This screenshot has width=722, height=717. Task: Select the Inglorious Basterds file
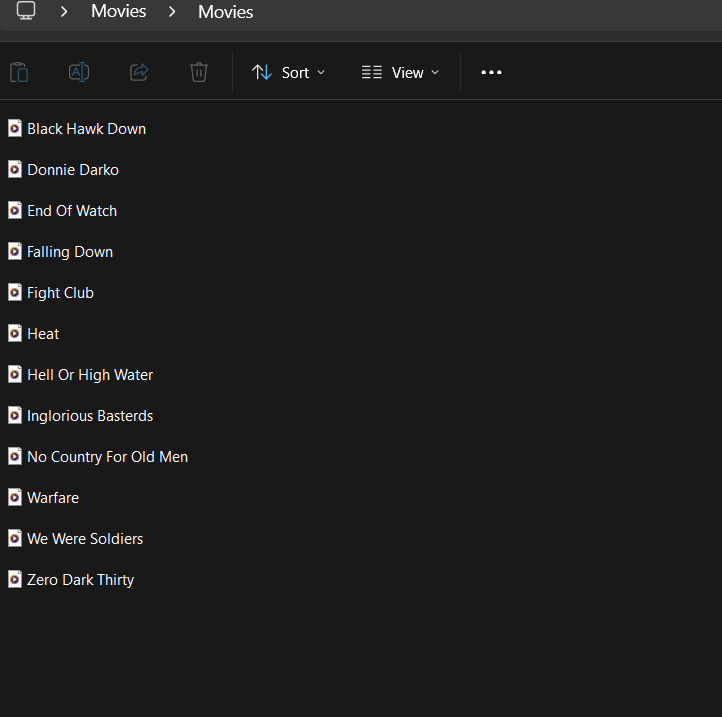[x=81, y=416]
